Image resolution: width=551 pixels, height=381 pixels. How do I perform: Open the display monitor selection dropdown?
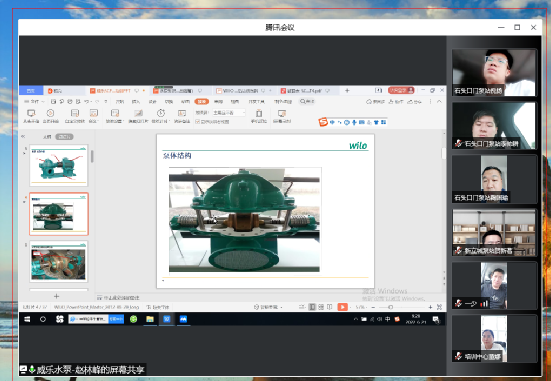[x=228, y=112]
